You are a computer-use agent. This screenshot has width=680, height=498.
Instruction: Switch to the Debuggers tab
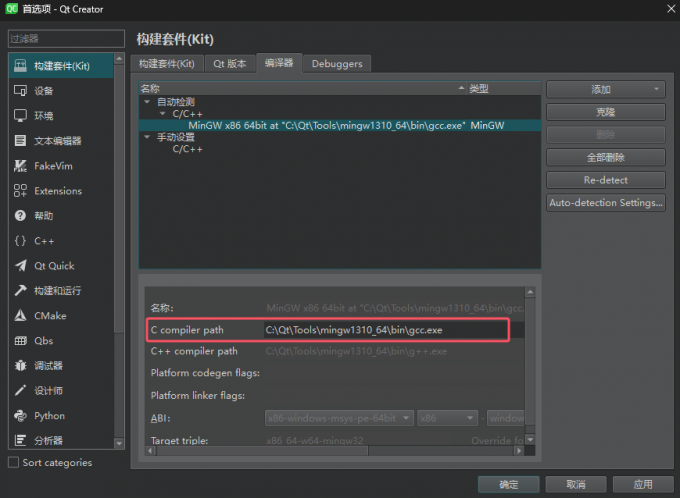point(337,64)
